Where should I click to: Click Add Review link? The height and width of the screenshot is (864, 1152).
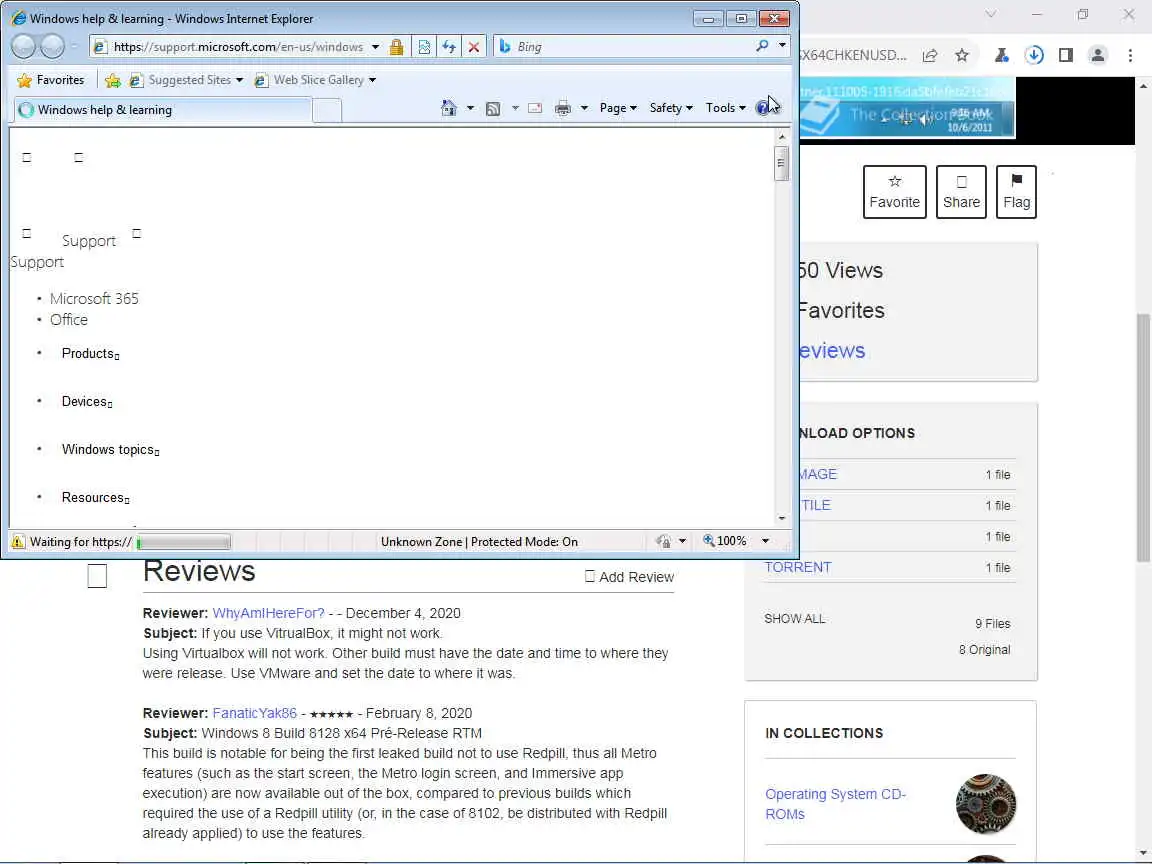point(629,577)
